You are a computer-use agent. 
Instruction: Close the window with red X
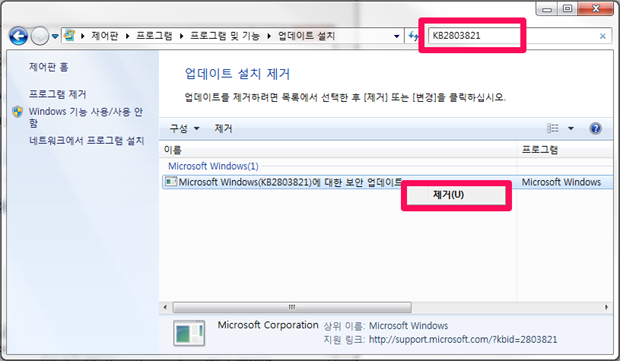596,9
